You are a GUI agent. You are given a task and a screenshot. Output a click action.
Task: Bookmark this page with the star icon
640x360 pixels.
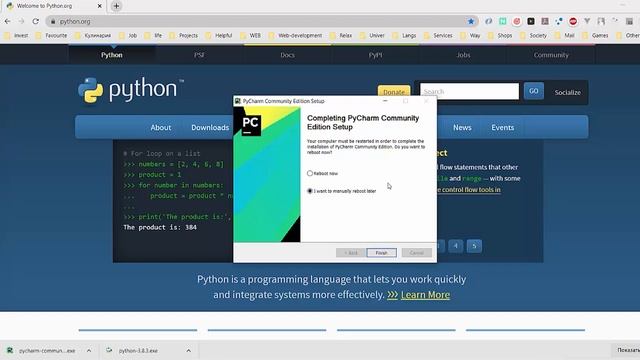point(471,21)
